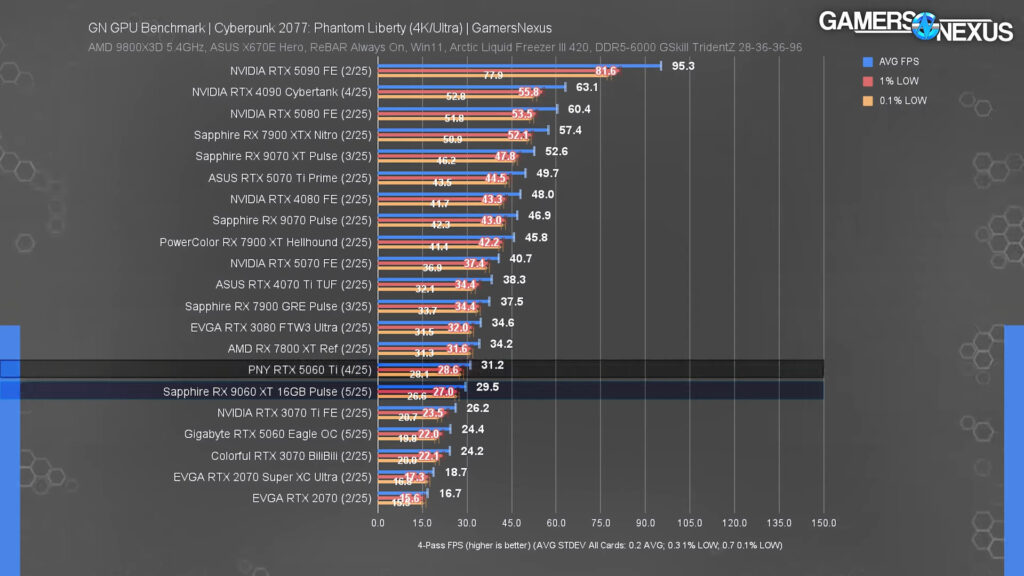Select the 'NVIDIA RTX 5070 FE (2/25)' label
The image size is (1024, 576).
[300, 263]
